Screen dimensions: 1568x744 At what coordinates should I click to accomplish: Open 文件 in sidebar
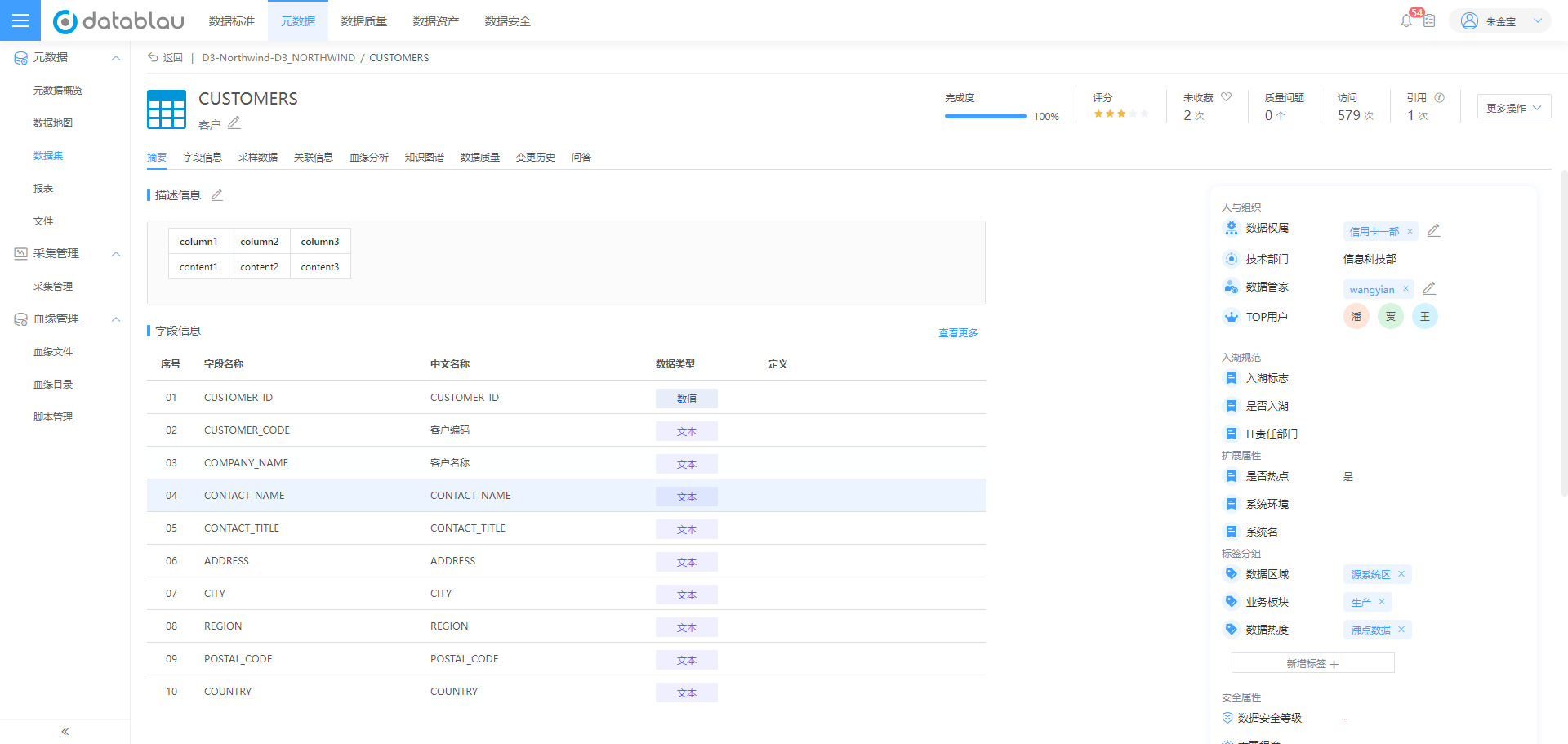click(x=43, y=221)
